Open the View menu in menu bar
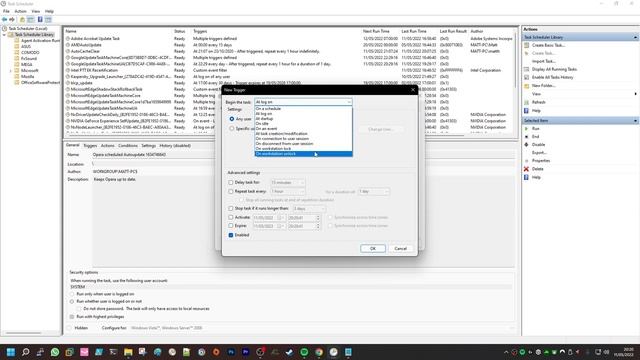Screen dimensions: 640x360 (x=36, y=11)
